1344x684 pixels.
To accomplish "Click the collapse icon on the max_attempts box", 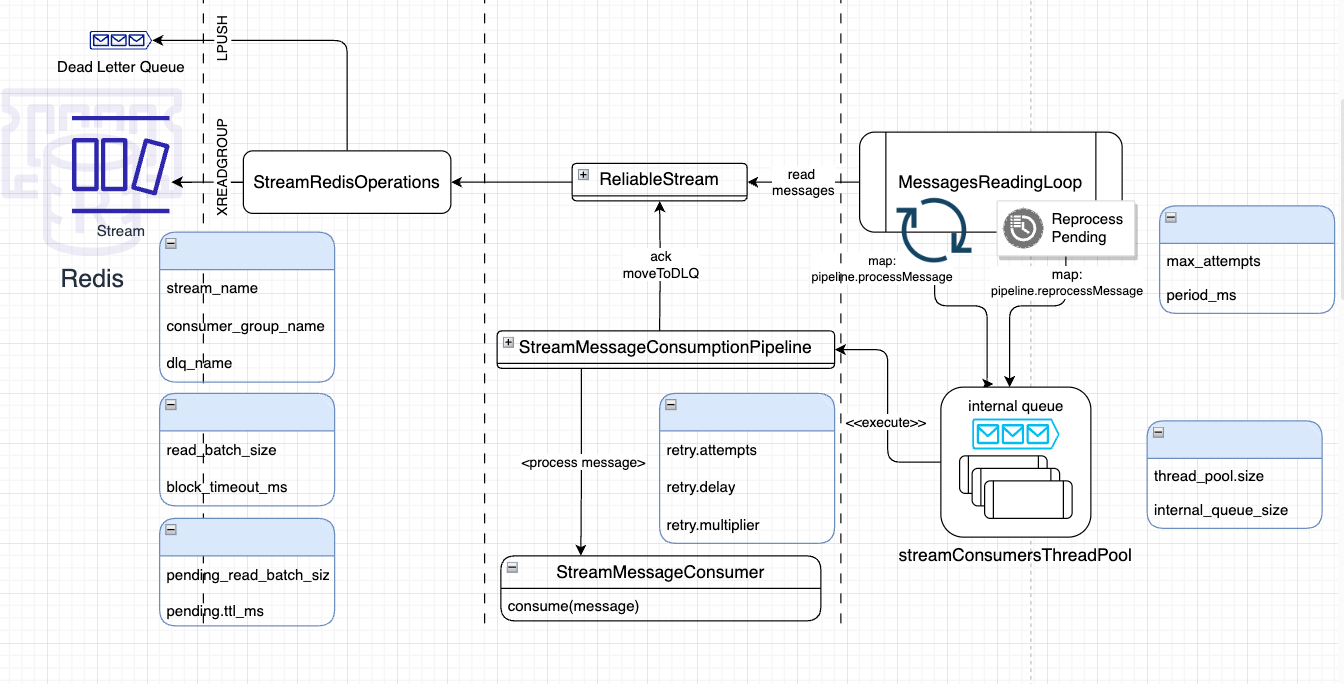I will tap(1172, 215).
